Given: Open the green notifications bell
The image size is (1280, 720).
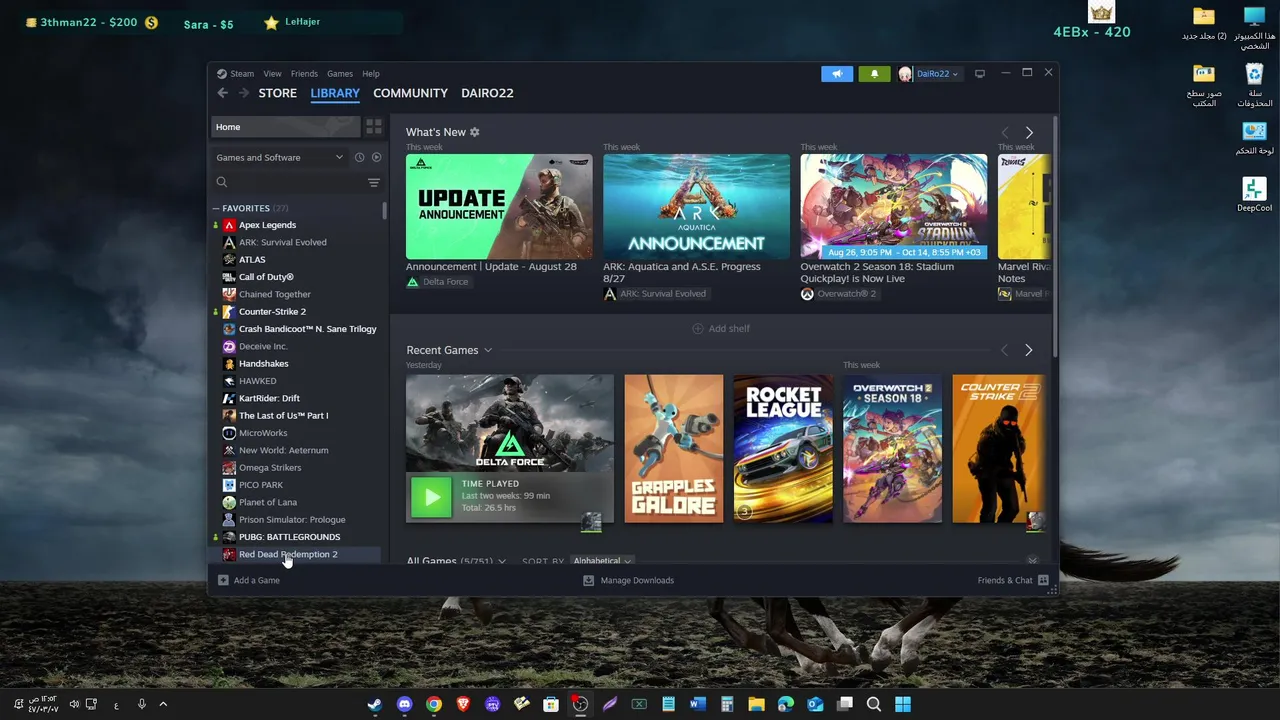Looking at the screenshot, I should [874, 74].
